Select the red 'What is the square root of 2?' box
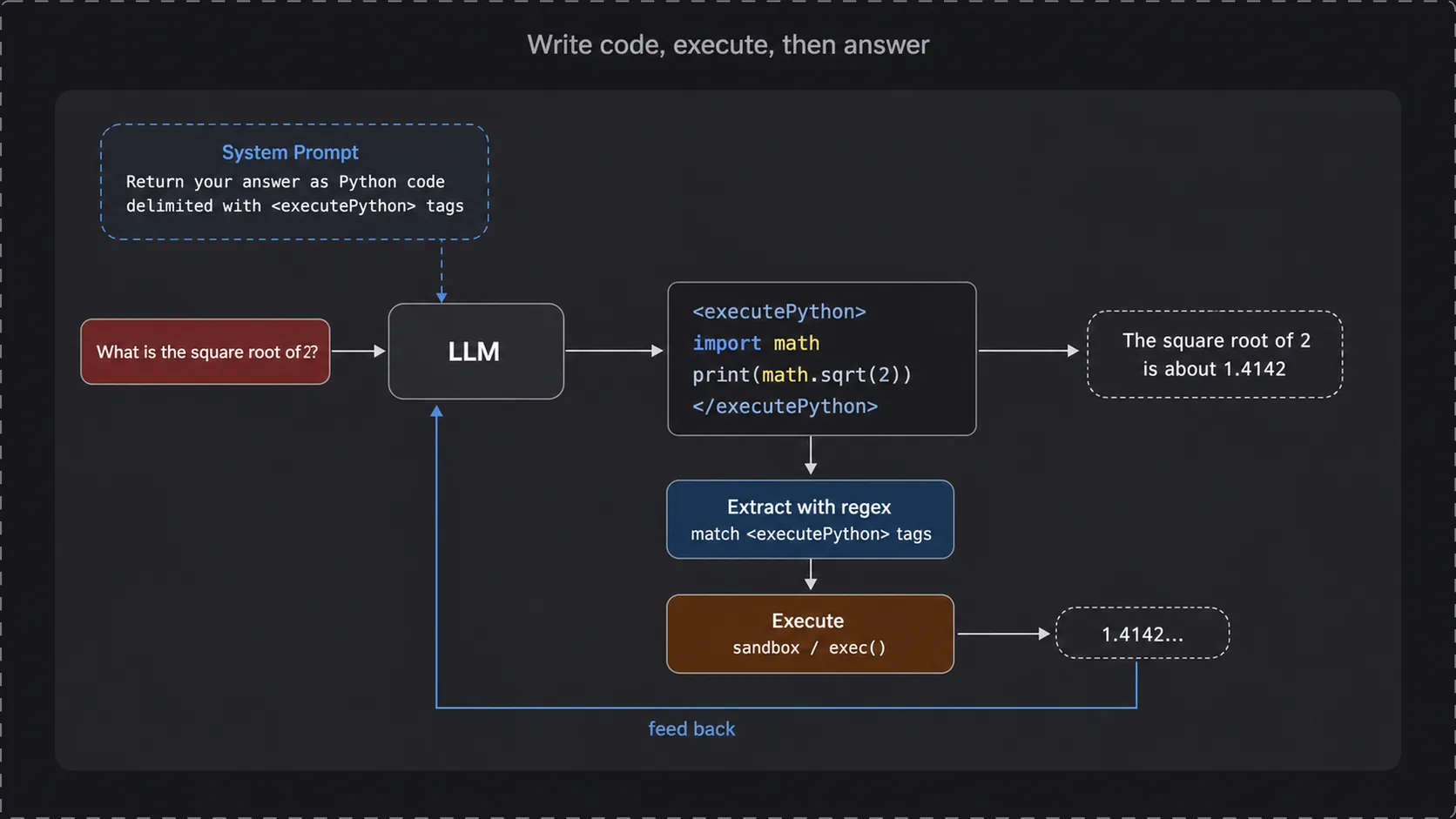 pyautogui.click(x=206, y=352)
